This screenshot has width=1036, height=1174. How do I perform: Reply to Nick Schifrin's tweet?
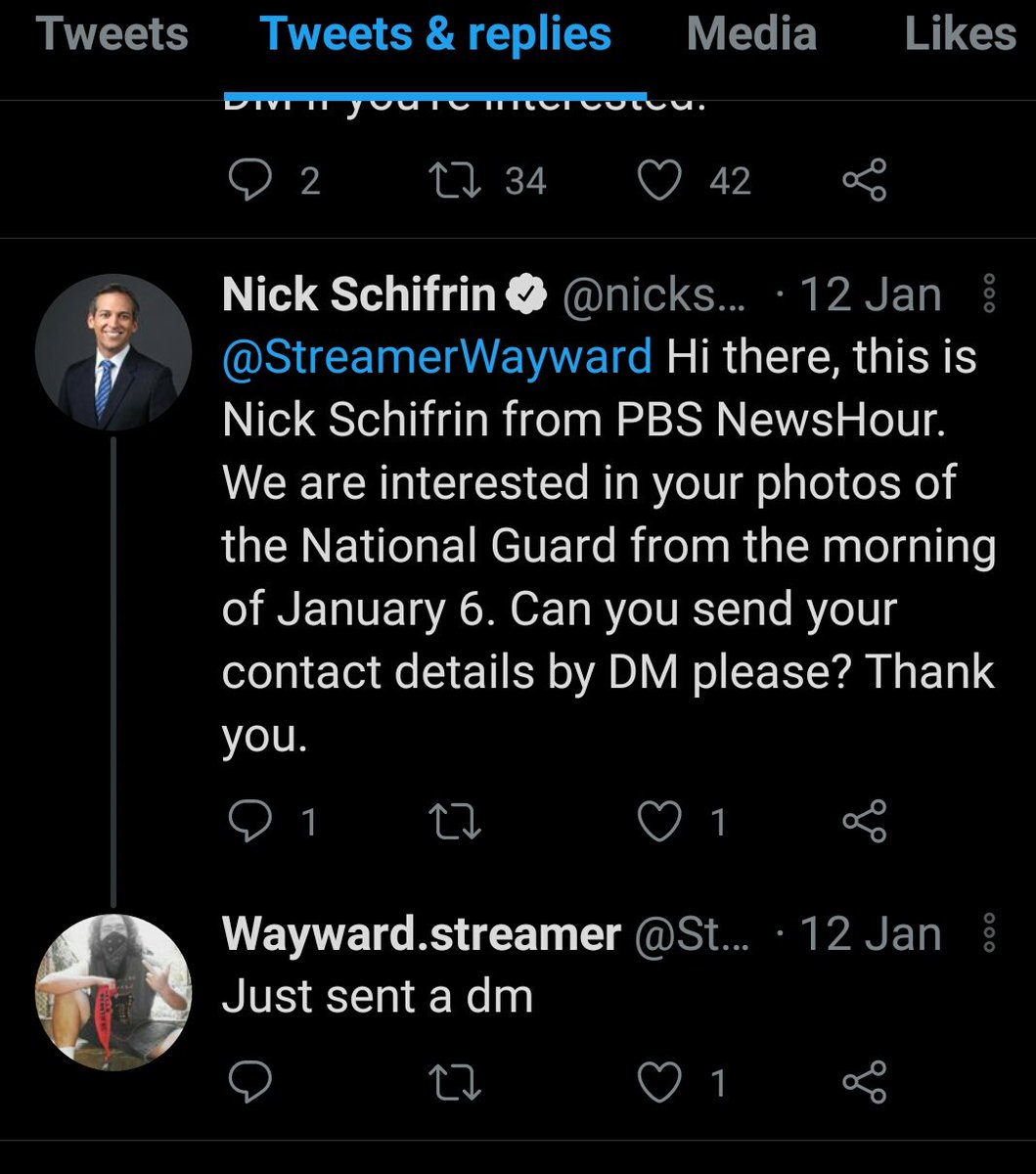pyautogui.click(x=250, y=822)
